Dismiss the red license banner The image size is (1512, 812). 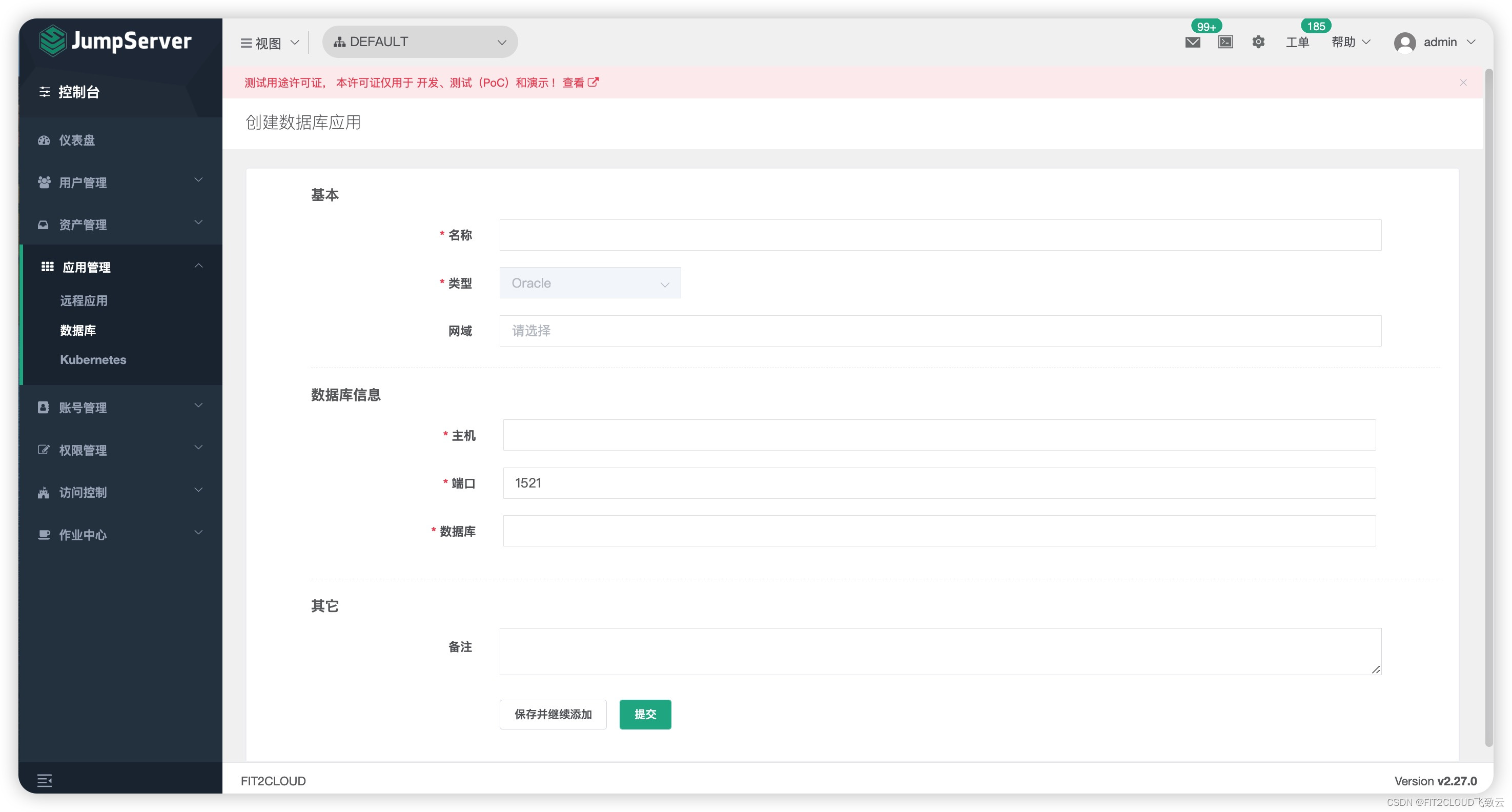coord(1463,82)
